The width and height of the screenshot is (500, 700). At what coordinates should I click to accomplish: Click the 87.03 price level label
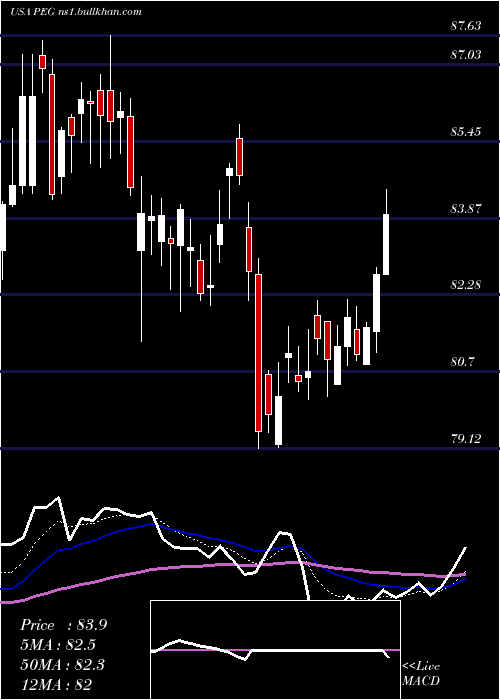tap(466, 55)
